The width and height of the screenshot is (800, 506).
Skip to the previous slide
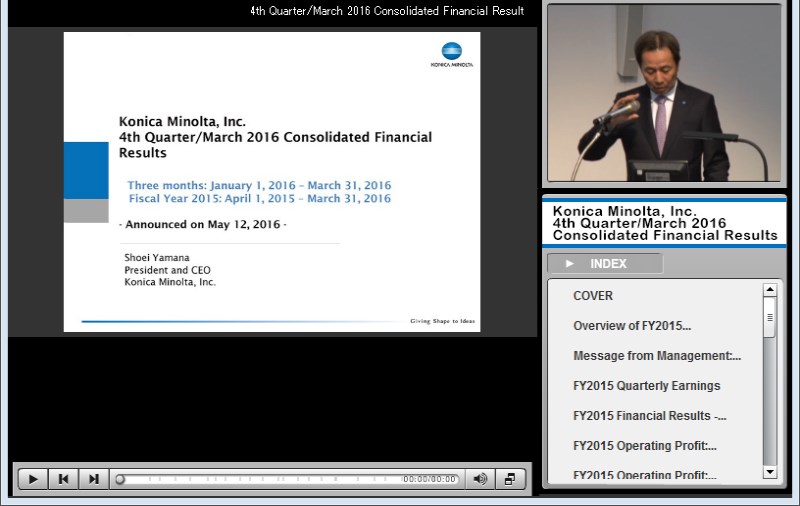[x=63, y=479]
